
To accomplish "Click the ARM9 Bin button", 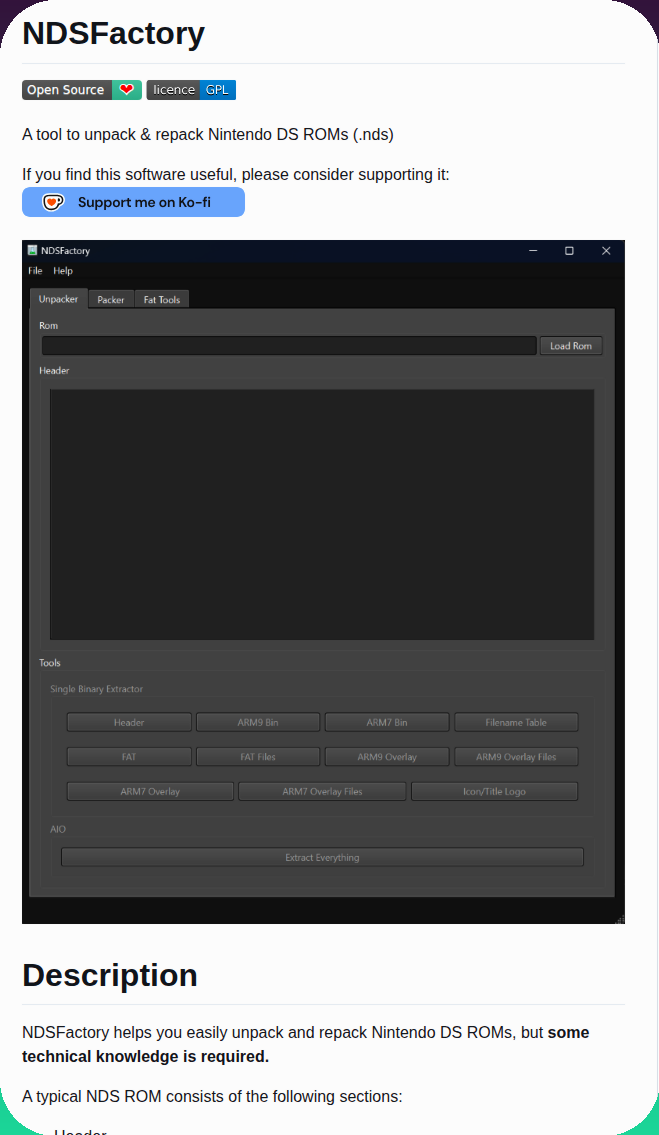I will tap(258, 722).
